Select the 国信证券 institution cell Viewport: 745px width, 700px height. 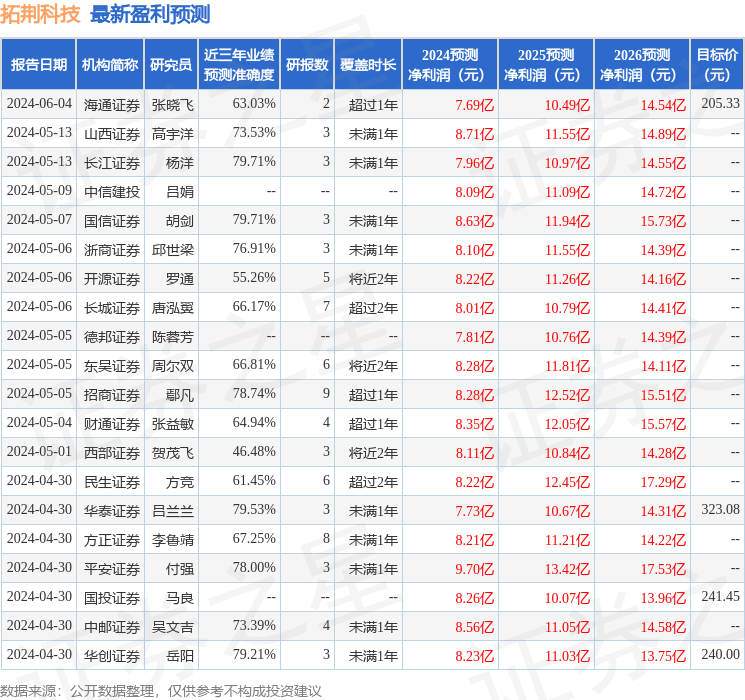pos(112,221)
